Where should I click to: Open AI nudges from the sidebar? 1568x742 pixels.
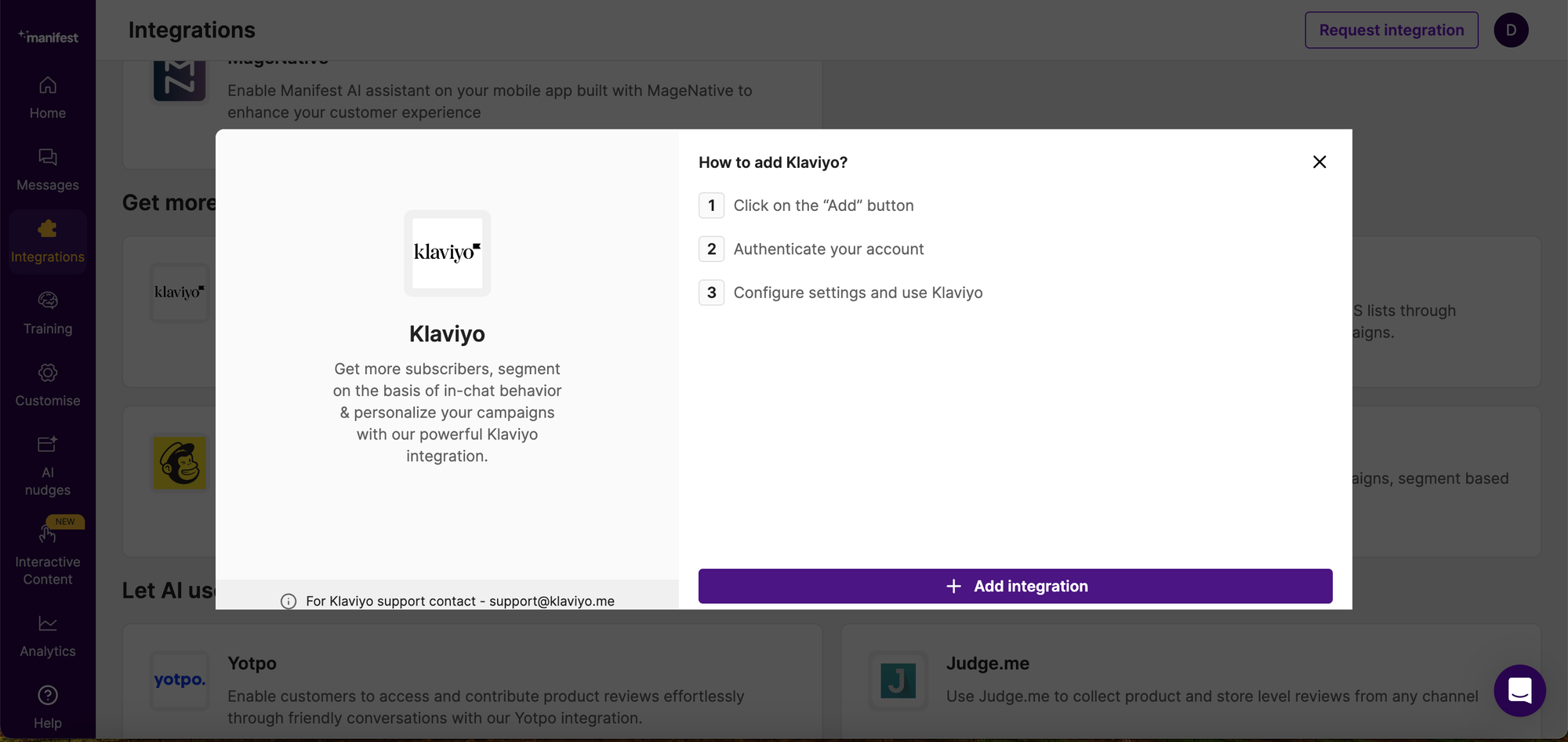[48, 443]
